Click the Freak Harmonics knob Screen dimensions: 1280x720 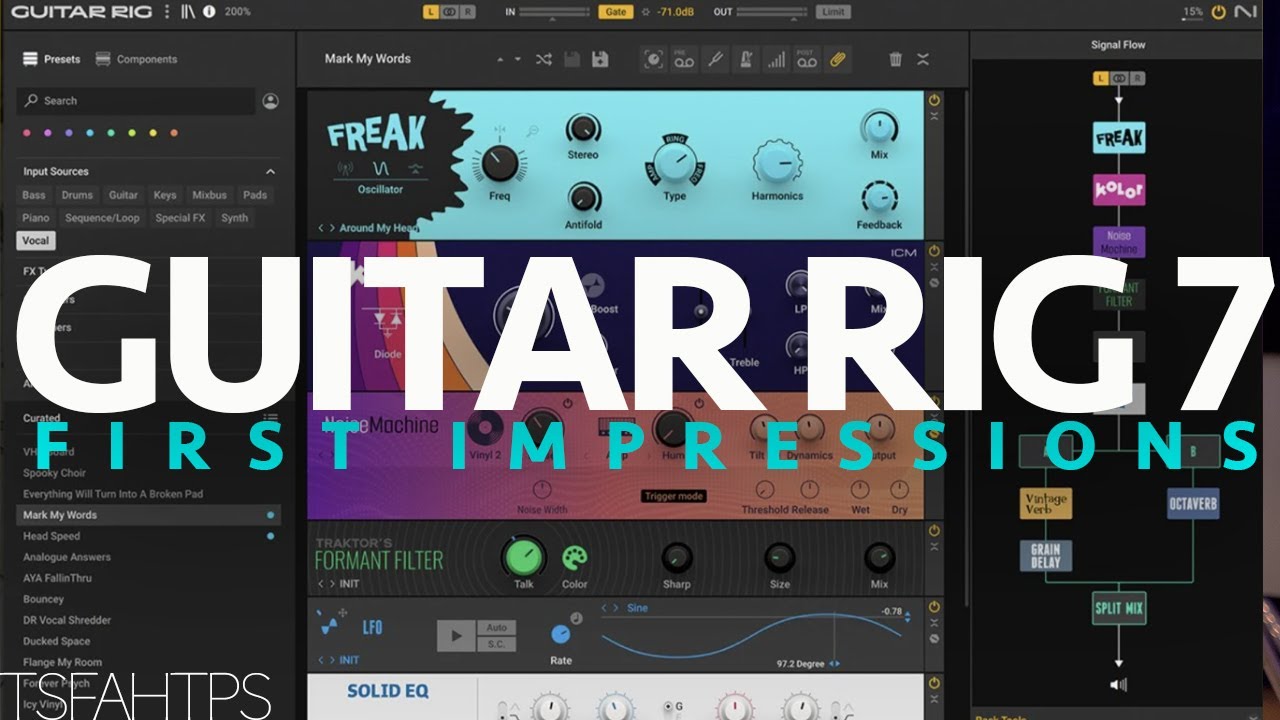click(777, 162)
